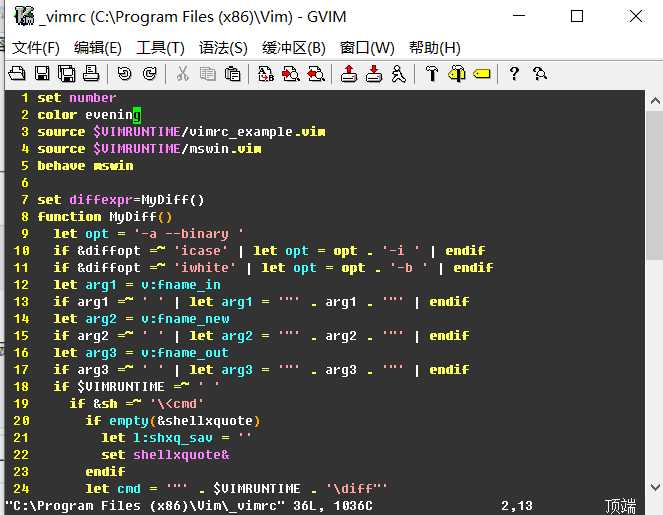Click the file path text in the status line

(147, 505)
